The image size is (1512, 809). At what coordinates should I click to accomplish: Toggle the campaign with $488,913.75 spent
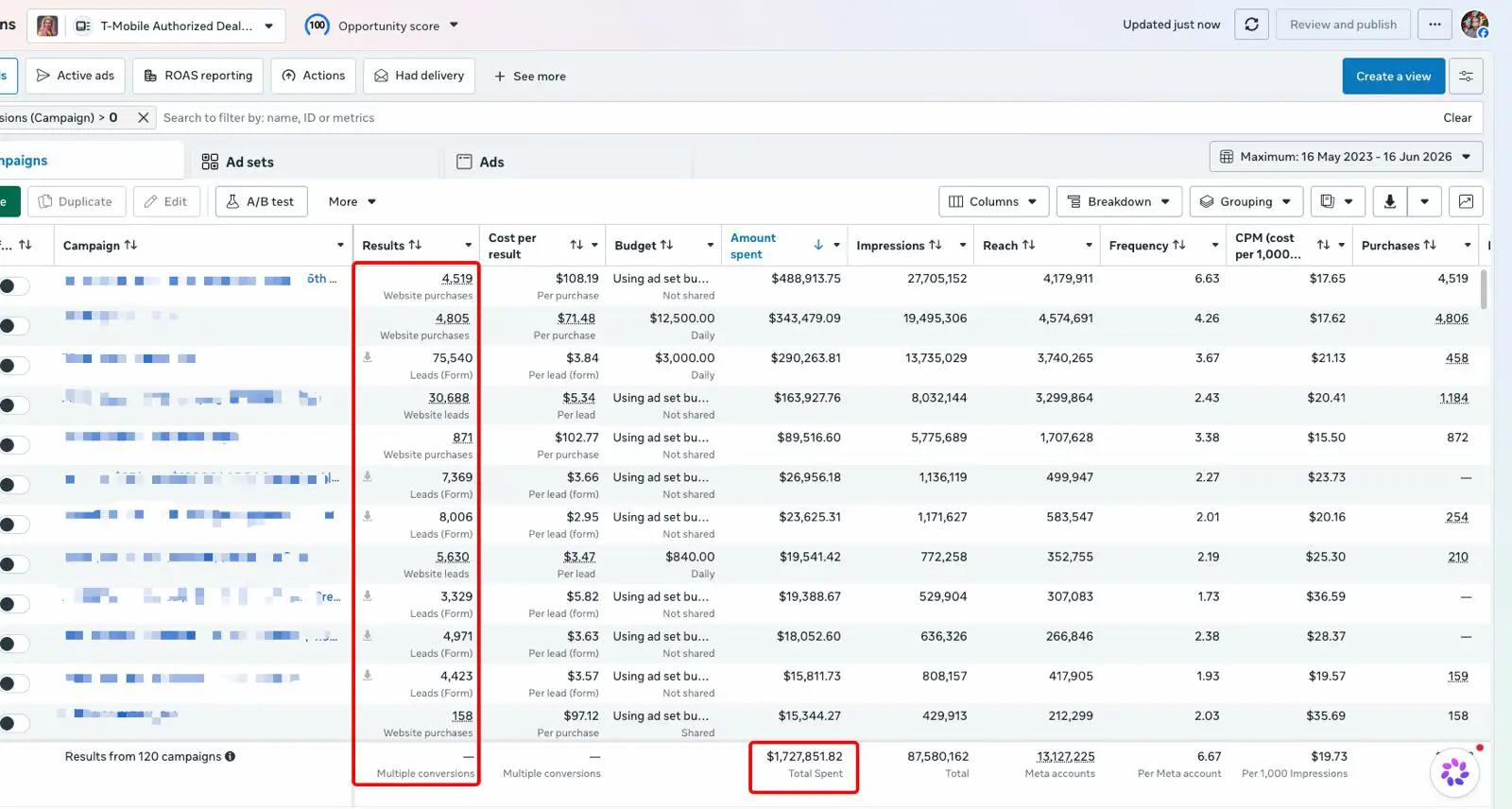click(14, 286)
